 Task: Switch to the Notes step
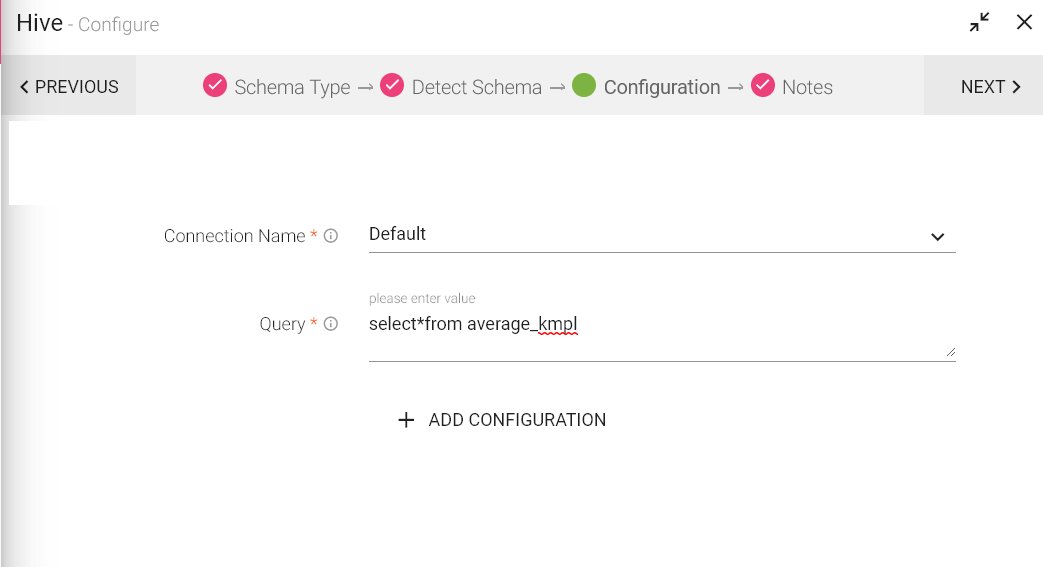coord(807,87)
